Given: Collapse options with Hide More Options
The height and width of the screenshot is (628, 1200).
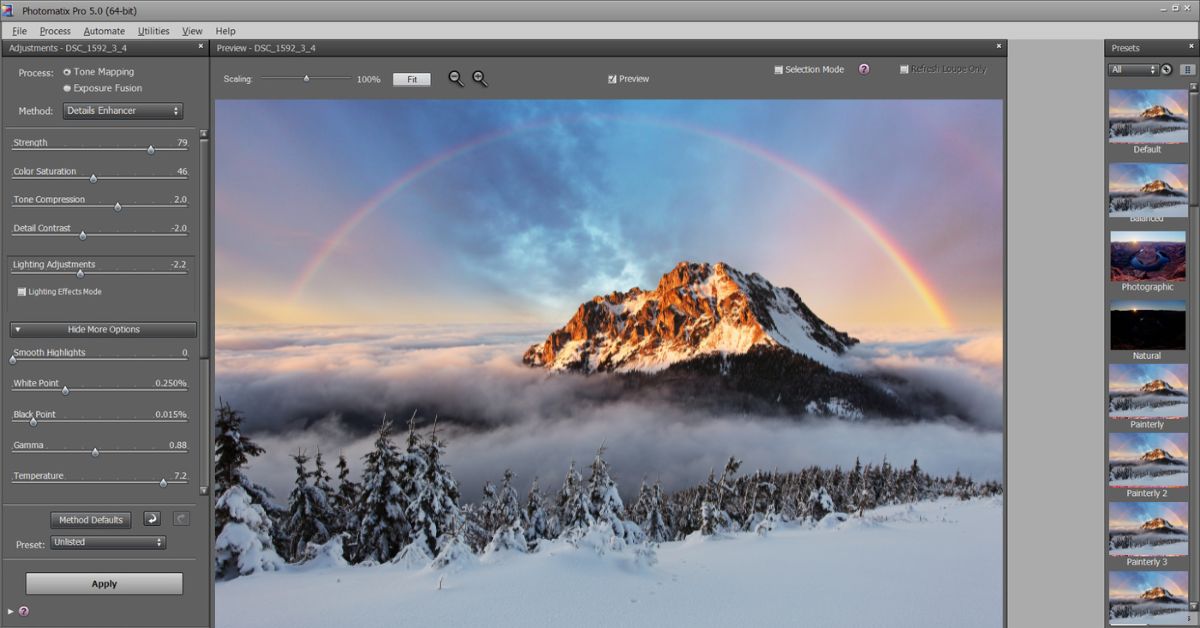Looking at the screenshot, I should [103, 329].
